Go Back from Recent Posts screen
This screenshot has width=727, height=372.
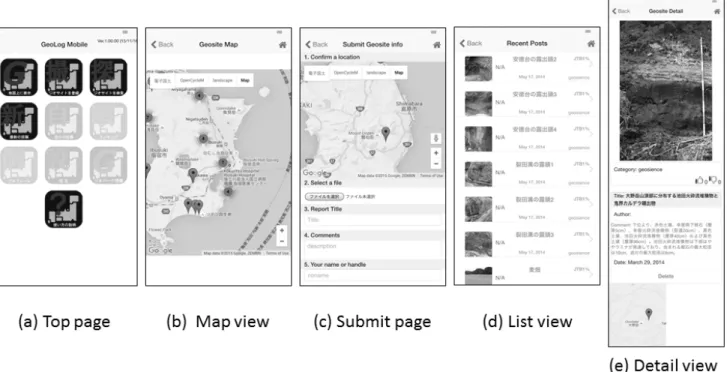click(x=471, y=43)
